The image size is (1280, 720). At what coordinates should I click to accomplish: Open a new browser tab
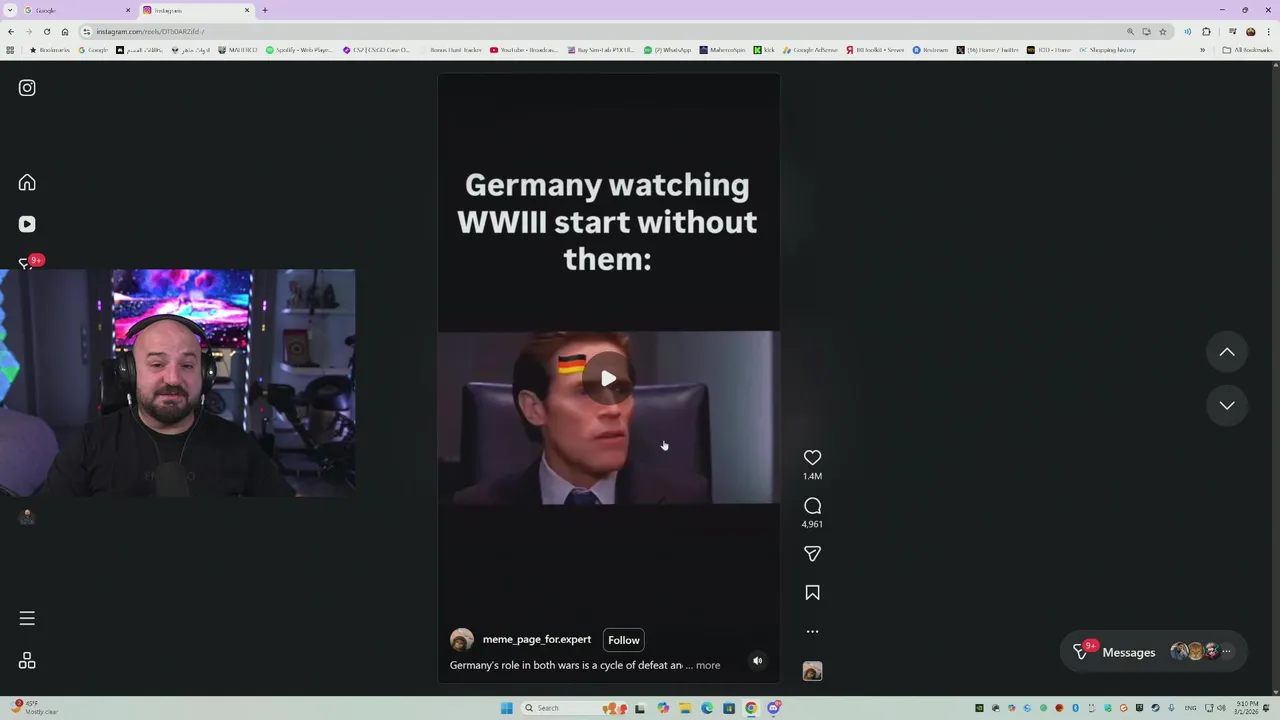point(265,10)
